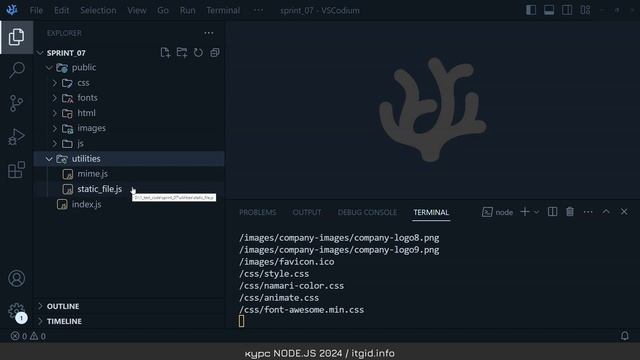The height and width of the screenshot is (360, 640).
Task: Open the Edit menu
Action: coord(62,11)
